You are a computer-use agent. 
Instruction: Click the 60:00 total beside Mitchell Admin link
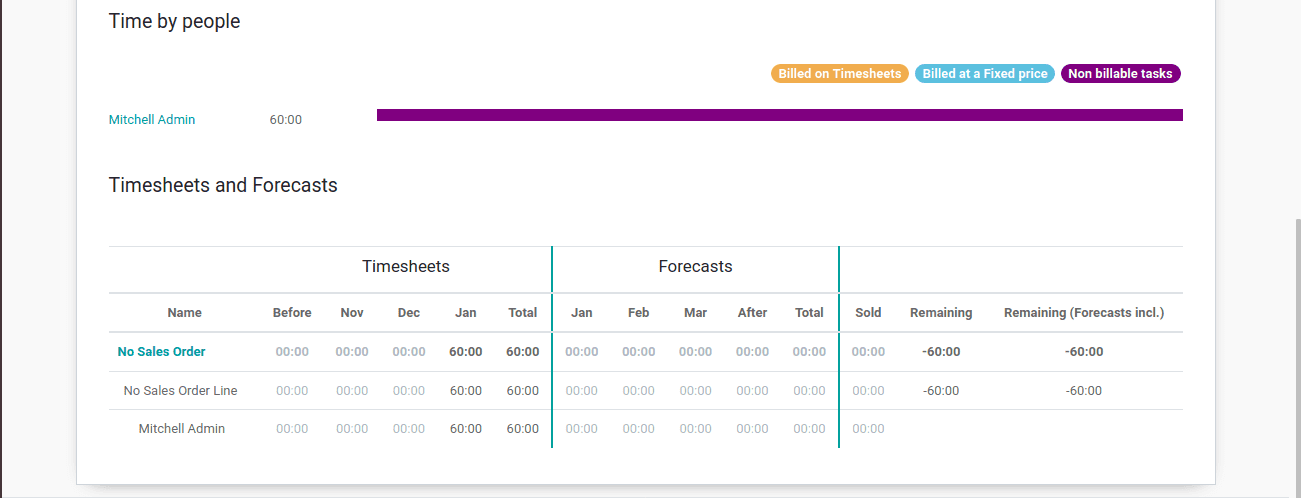pyautogui.click(x=286, y=120)
